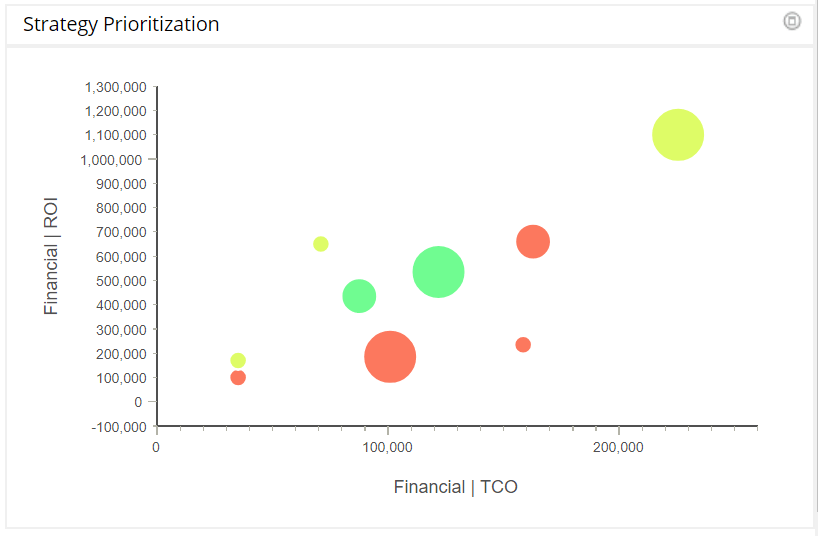The image size is (818, 536).
Task: Click the -100,000 label on the ROI axis
Action: click(x=118, y=427)
